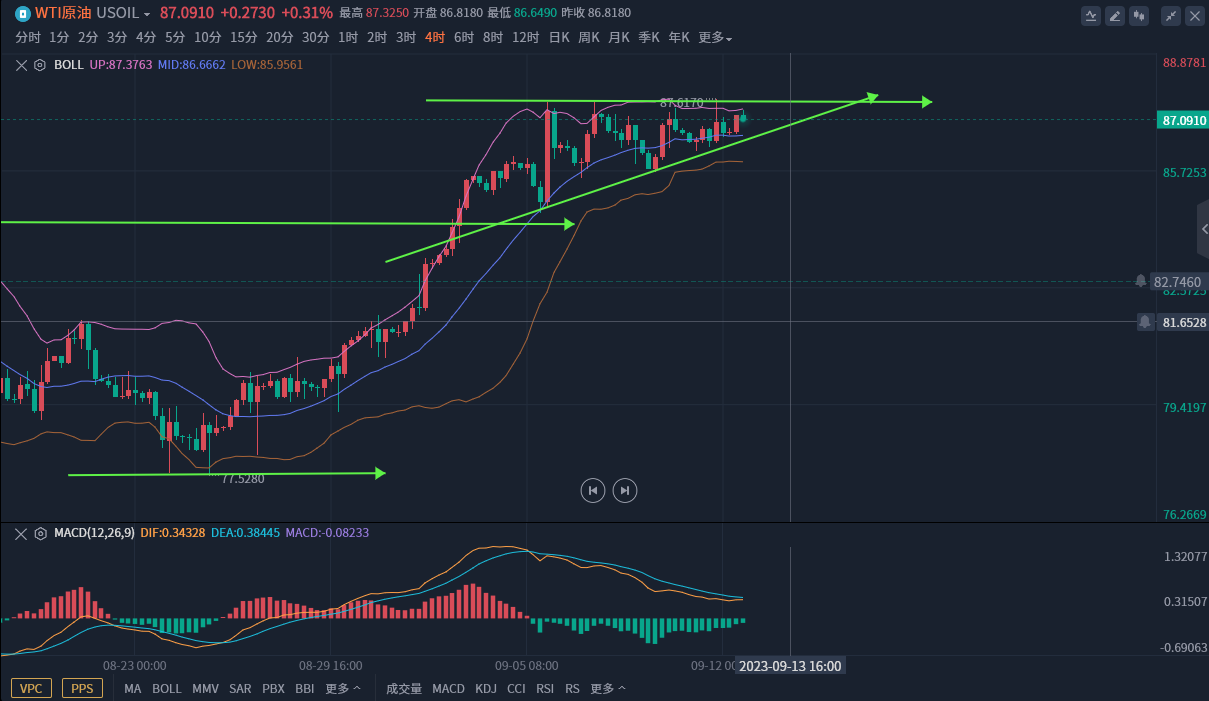Switch to 1分 timeframe
The image size is (1209, 701).
59,37
